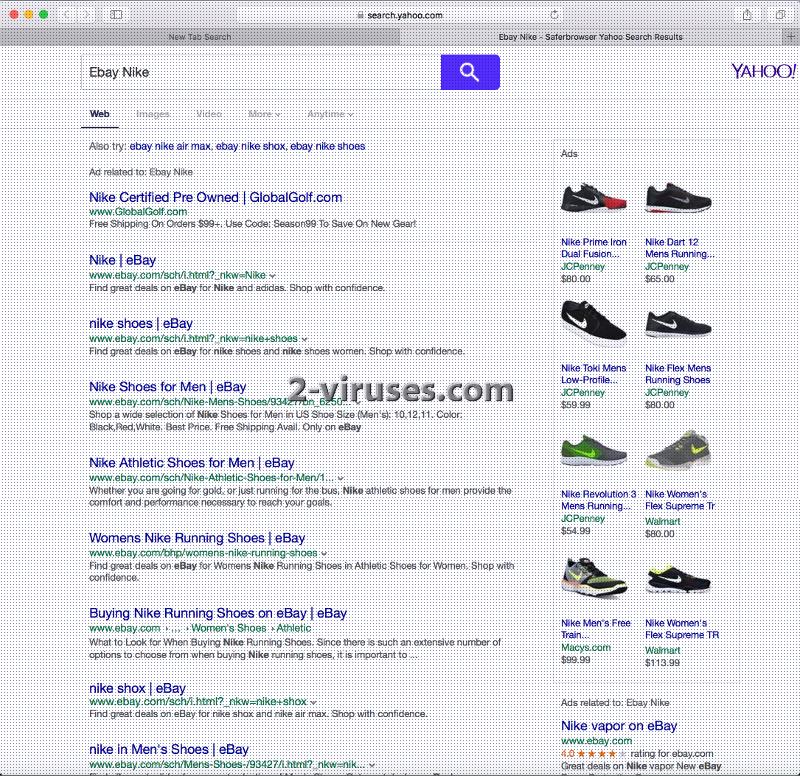This screenshot has height=776, width=800.
Task: Open the Anytime filter dropdown
Action: coord(329,114)
